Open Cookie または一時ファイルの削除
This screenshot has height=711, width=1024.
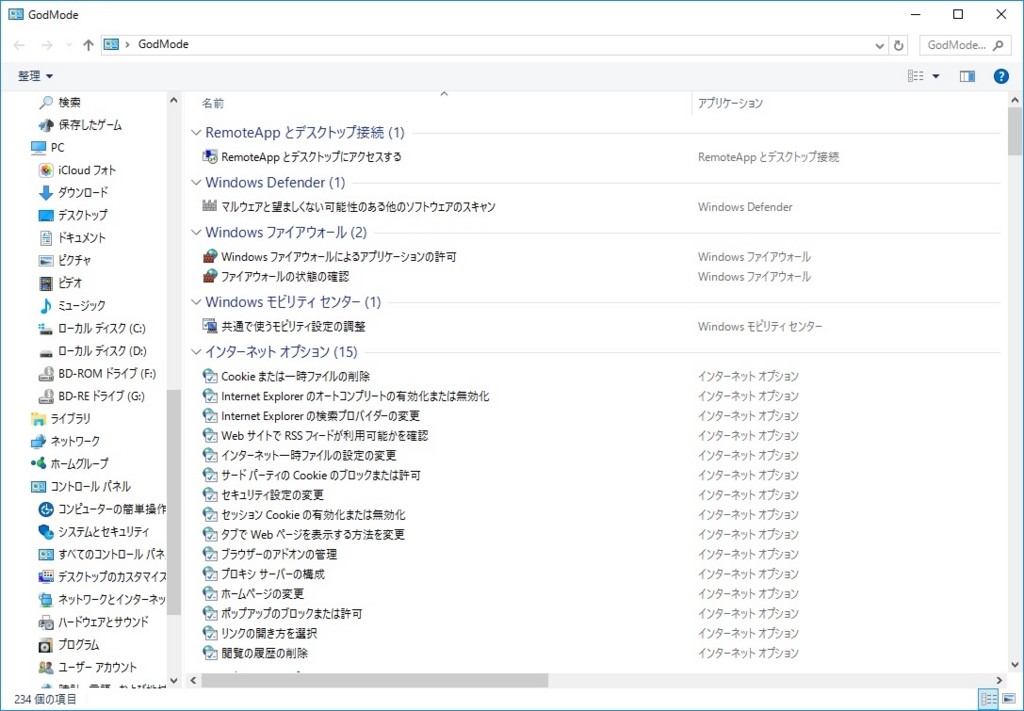(296, 376)
